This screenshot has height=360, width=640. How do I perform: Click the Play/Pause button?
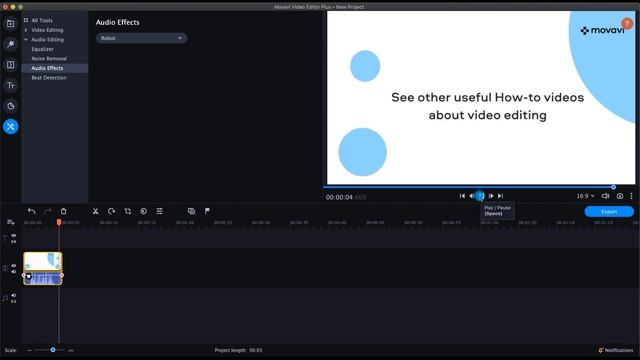[x=481, y=196]
